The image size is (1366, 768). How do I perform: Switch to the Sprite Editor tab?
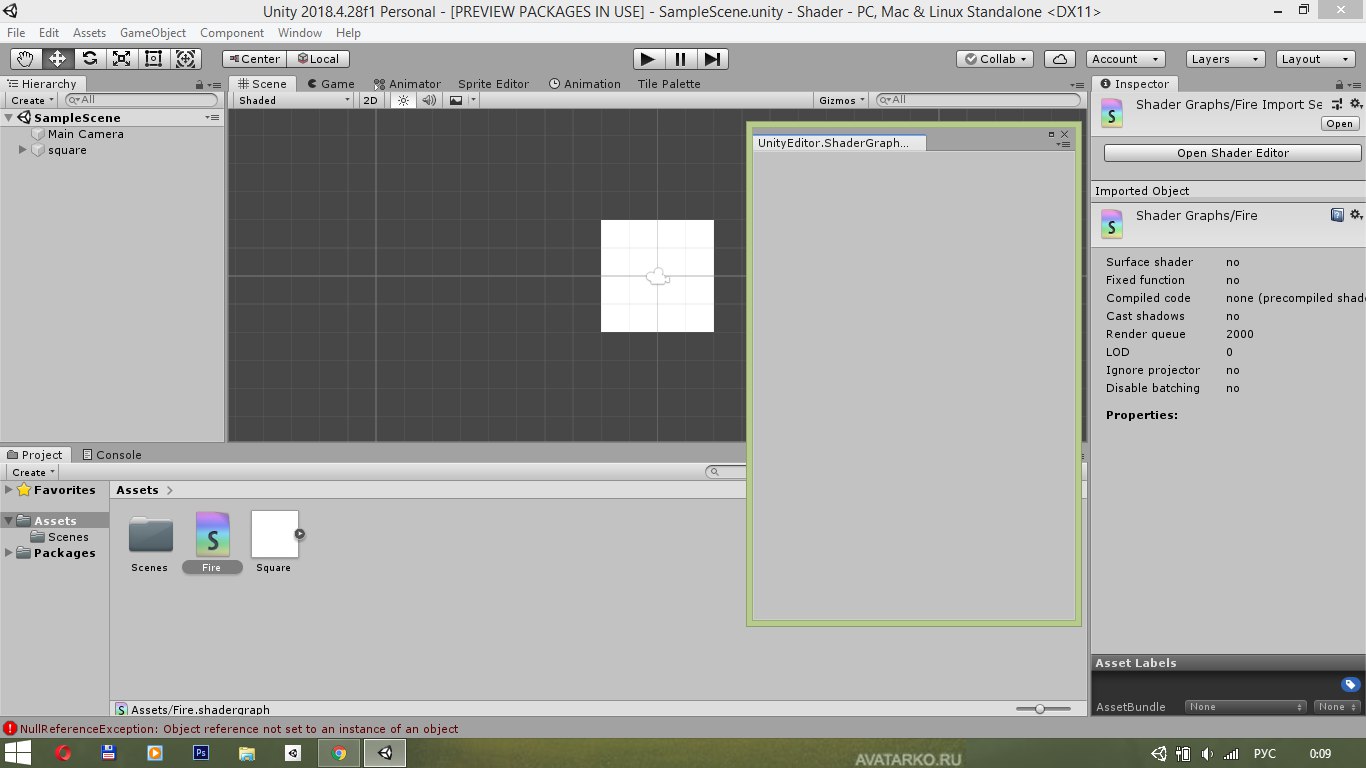(493, 84)
